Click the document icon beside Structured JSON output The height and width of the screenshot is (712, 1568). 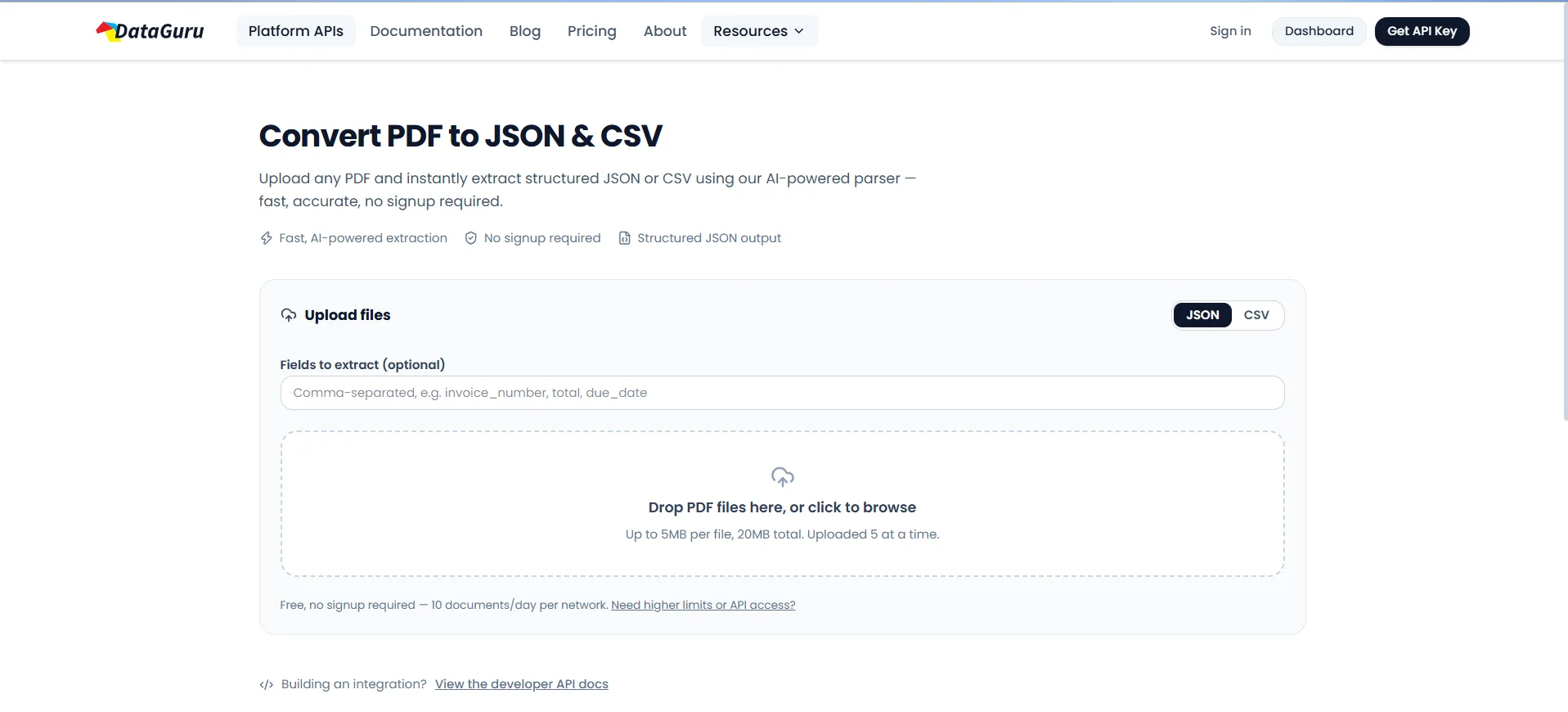pyautogui.click(x=624, y=238)
